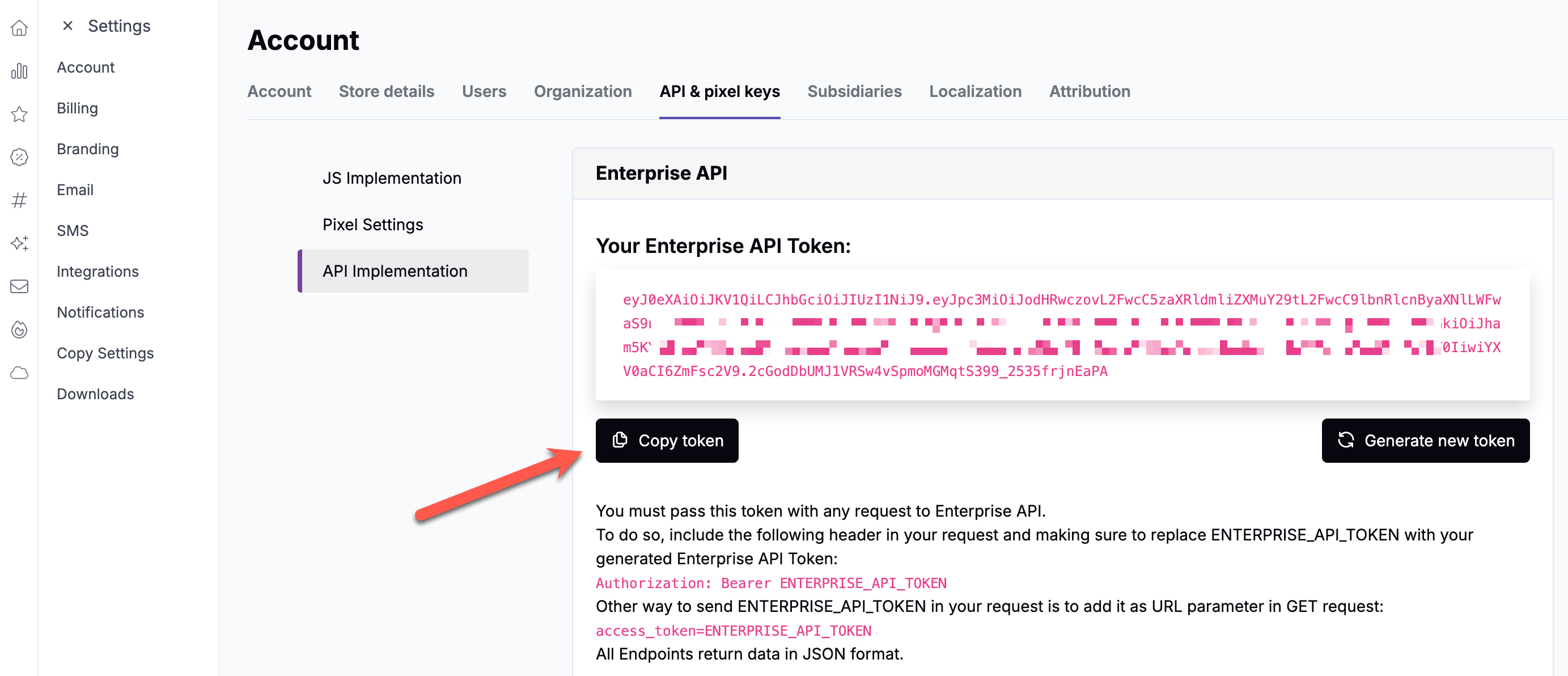Close the Settings panel with X
The image size is (1568, 676).
click(x=67, y=26)
